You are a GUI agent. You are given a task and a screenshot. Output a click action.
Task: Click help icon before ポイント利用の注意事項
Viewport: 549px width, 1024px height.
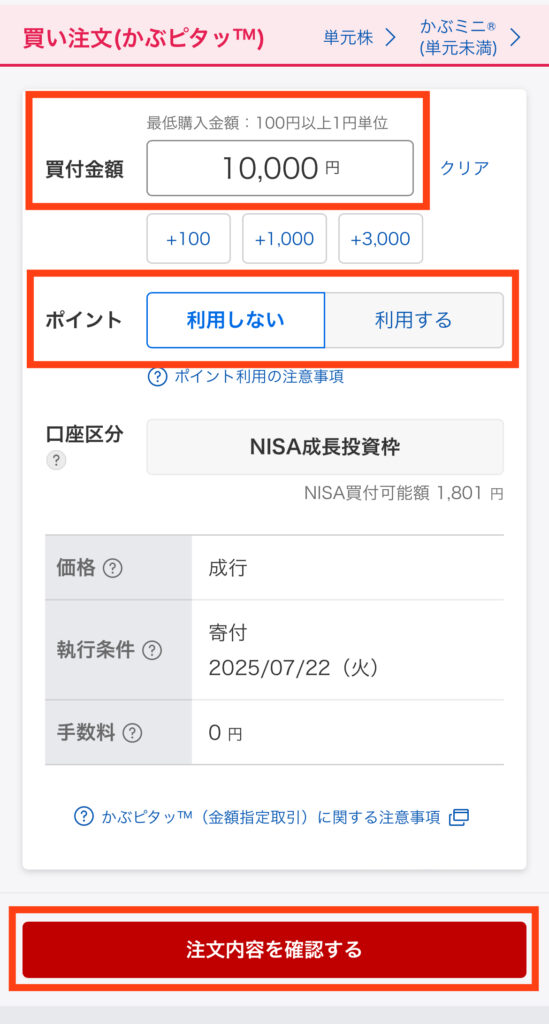tap(157, 377)
